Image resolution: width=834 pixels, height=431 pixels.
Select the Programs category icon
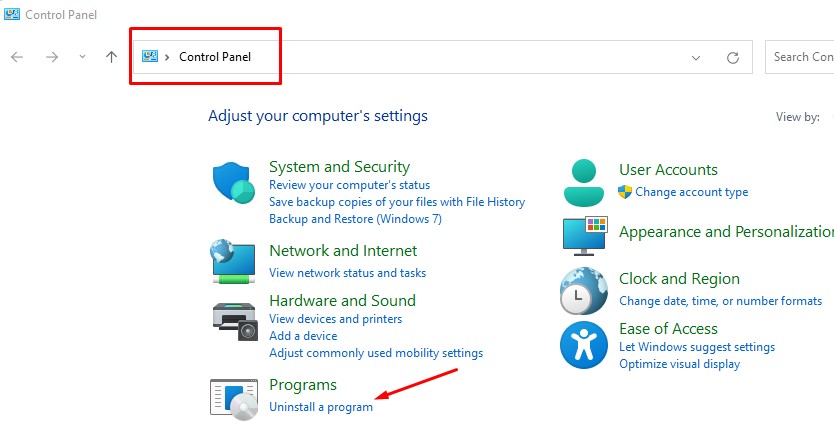235,396
